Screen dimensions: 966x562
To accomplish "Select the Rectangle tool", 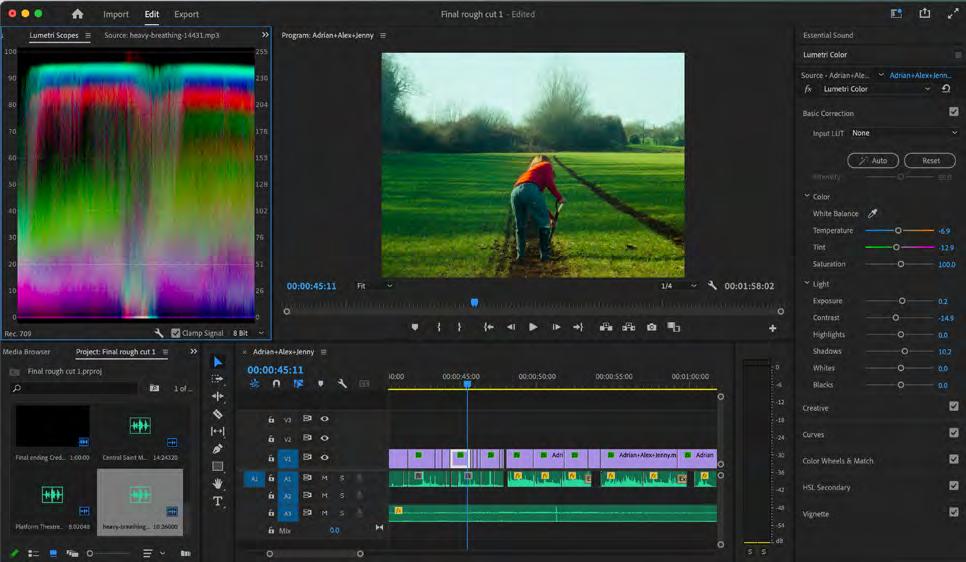I will tap(217, 466).
